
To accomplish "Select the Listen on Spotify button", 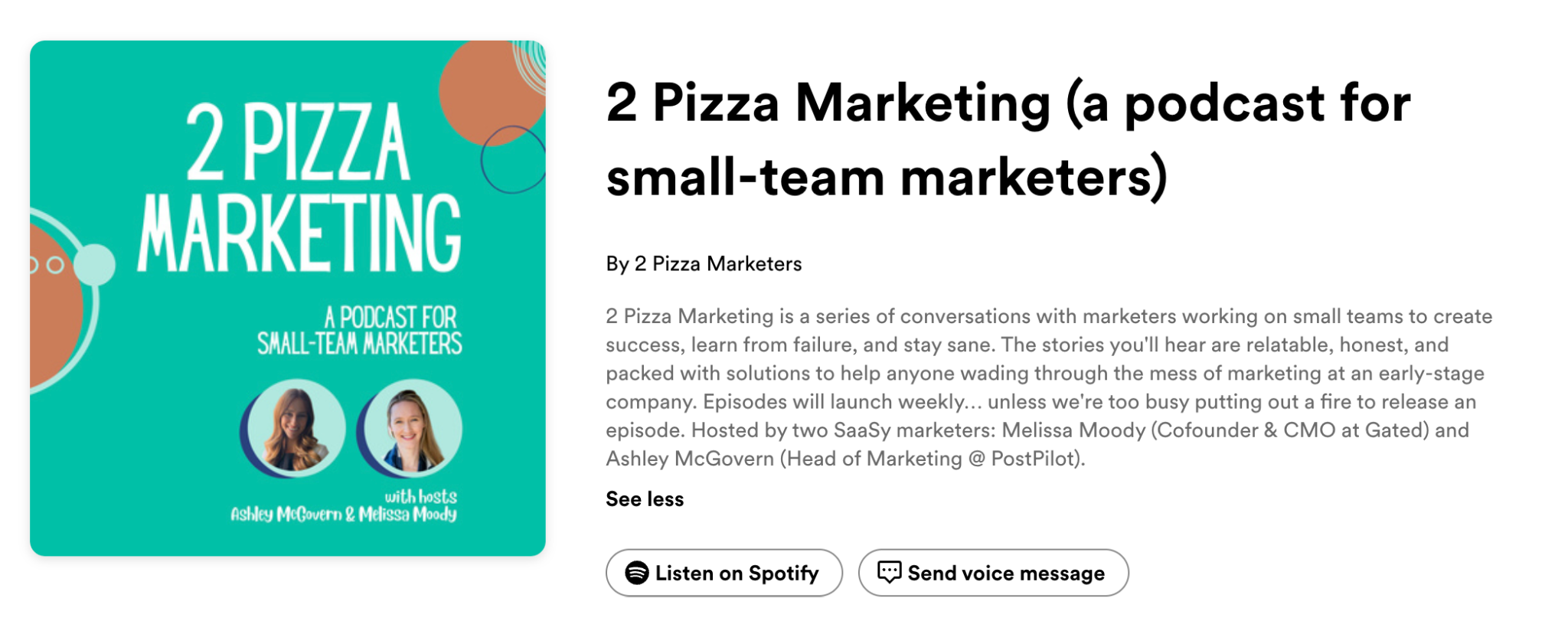I will click(724, 573).
